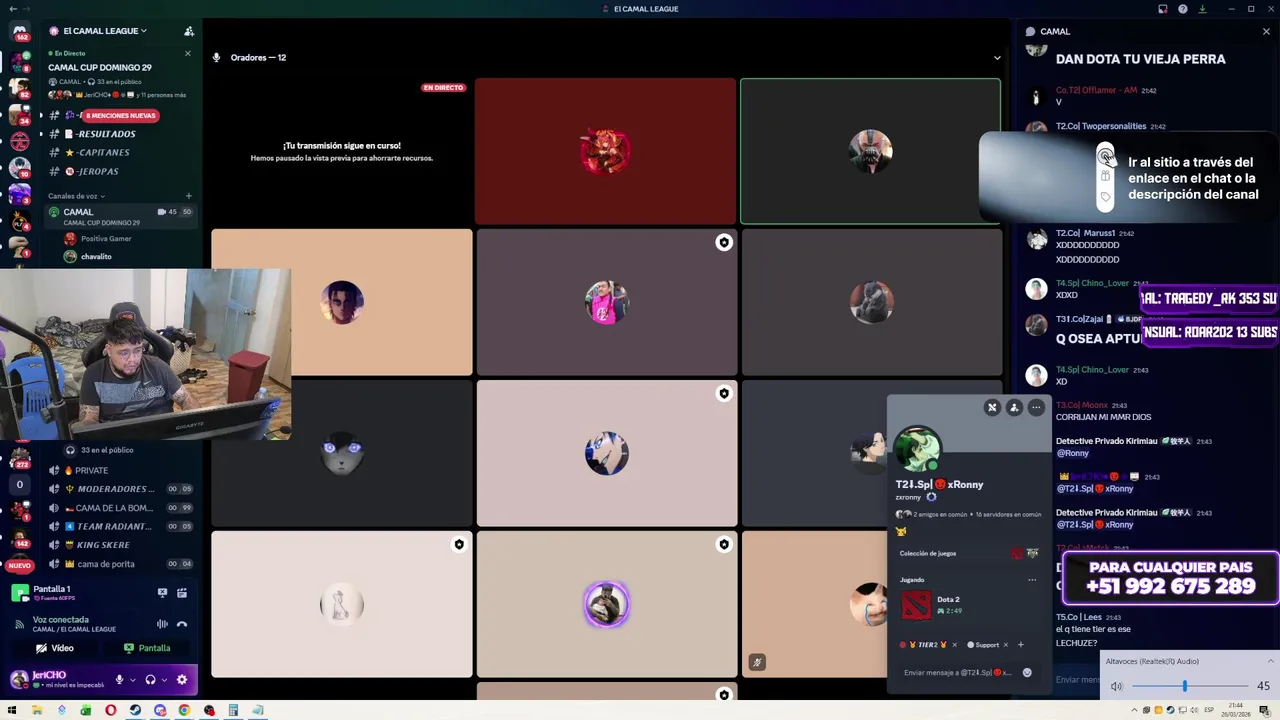Click the 8 MENCIONES NUEVAS pill
This screenshot has width=1280, height=720.
tap(121, 115)
